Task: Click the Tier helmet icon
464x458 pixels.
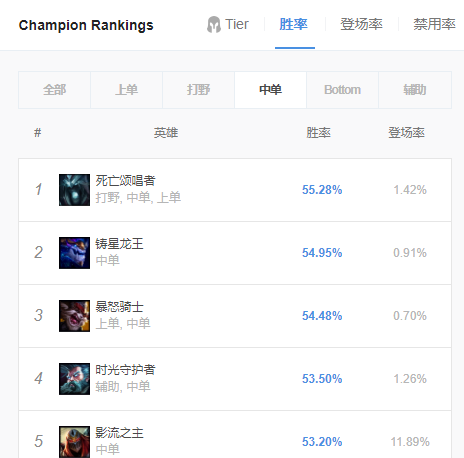Action: (x=214, y=25)
